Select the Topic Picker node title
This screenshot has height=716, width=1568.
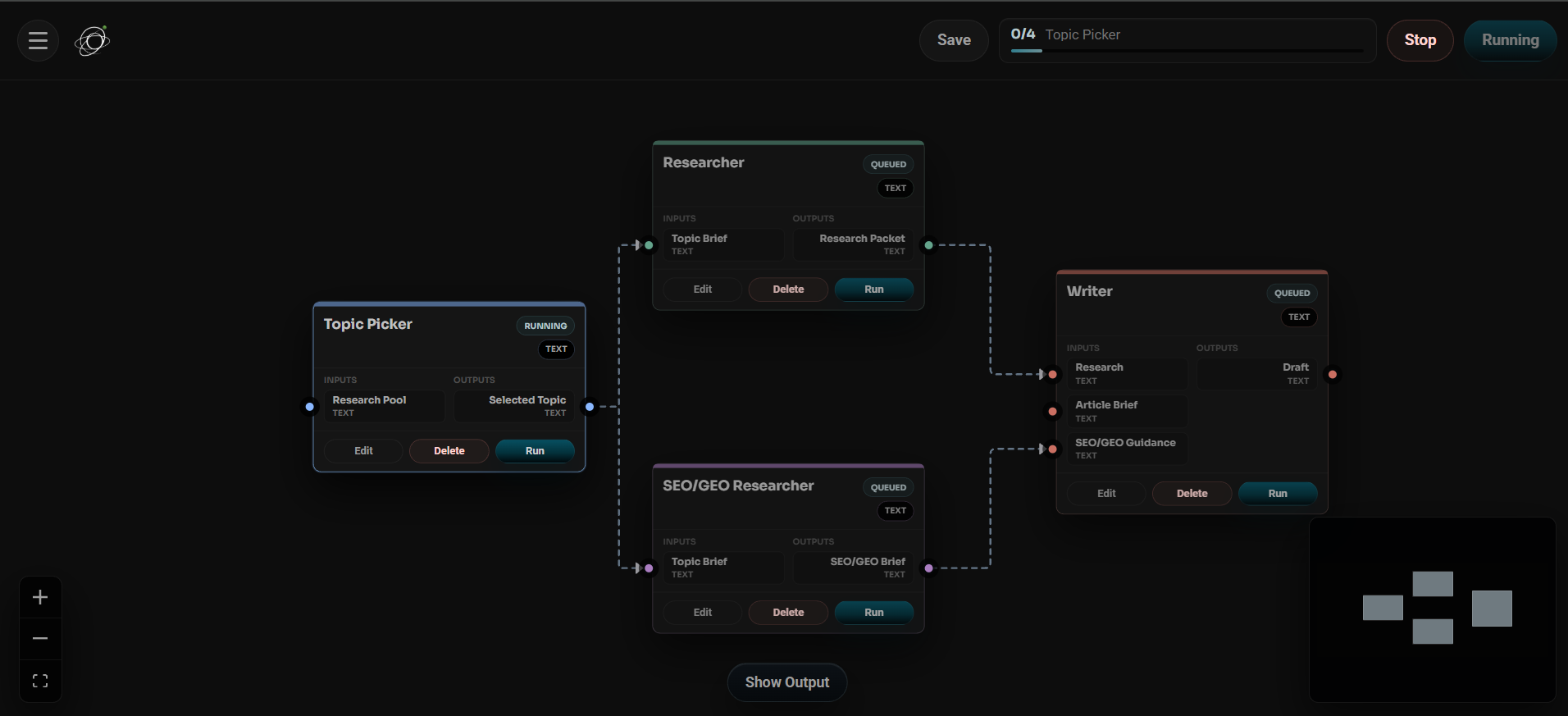[x=367, y=324]
